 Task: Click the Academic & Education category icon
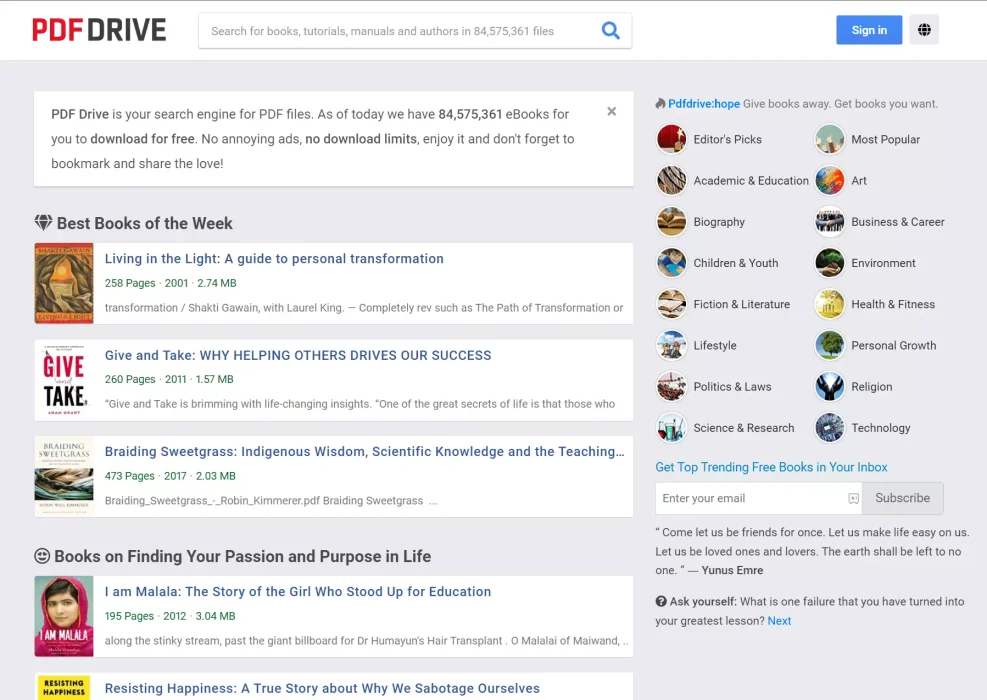coord(672,181)
